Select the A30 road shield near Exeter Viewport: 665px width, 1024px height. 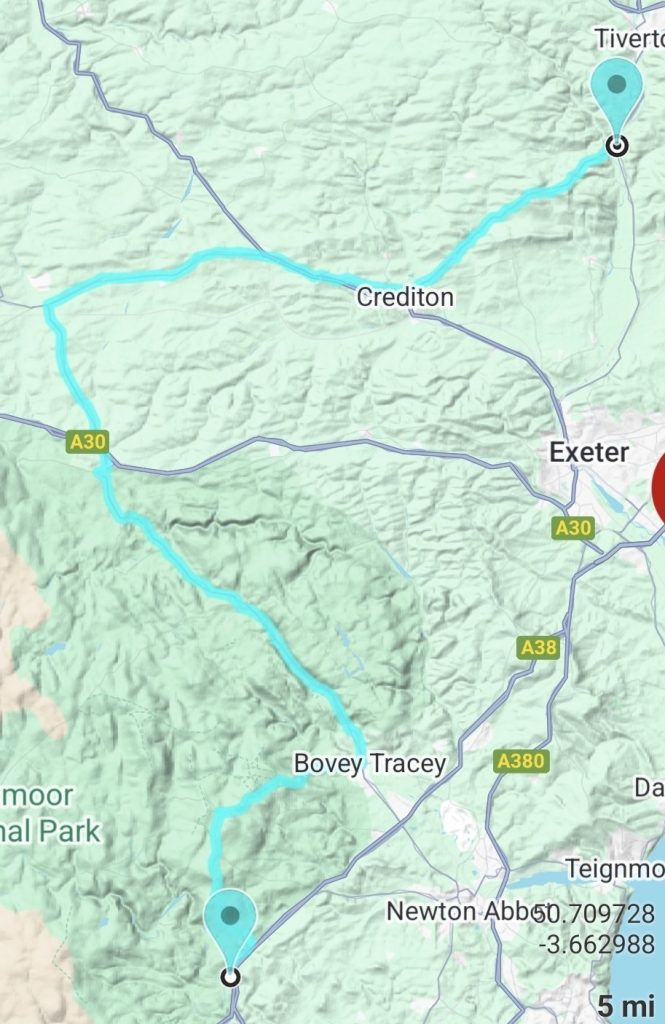point(573,528)
